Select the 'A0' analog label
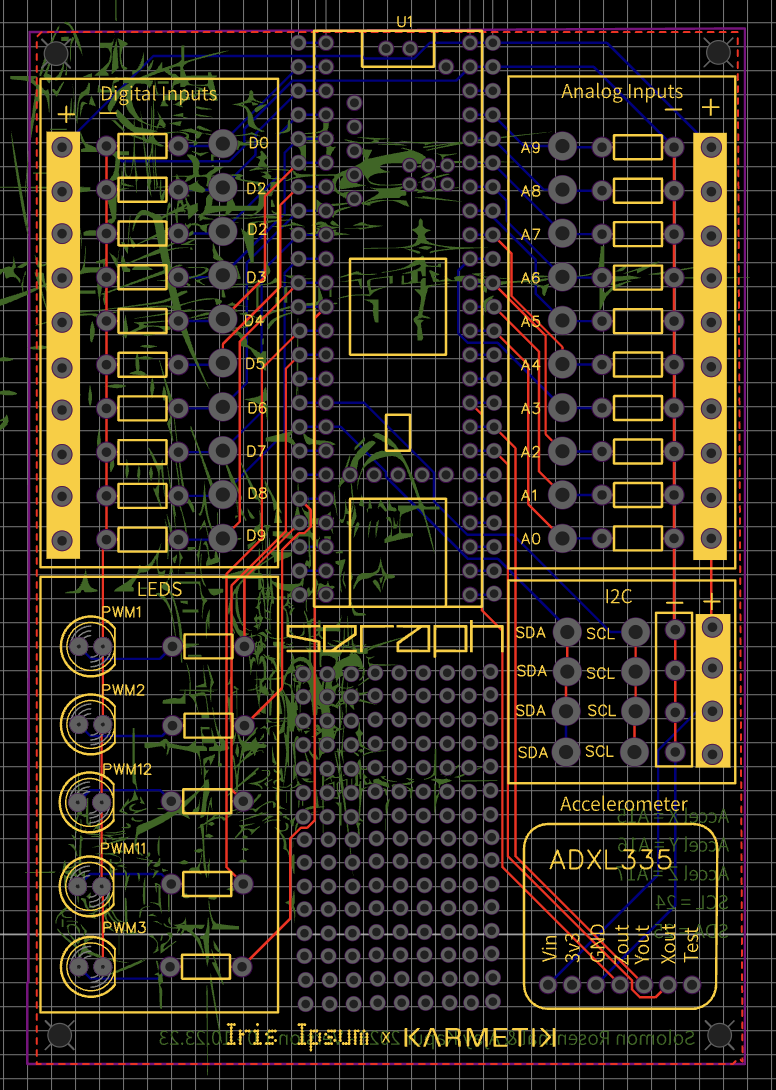Screen dimensions: 776x1090 click(x=531, y=539)
